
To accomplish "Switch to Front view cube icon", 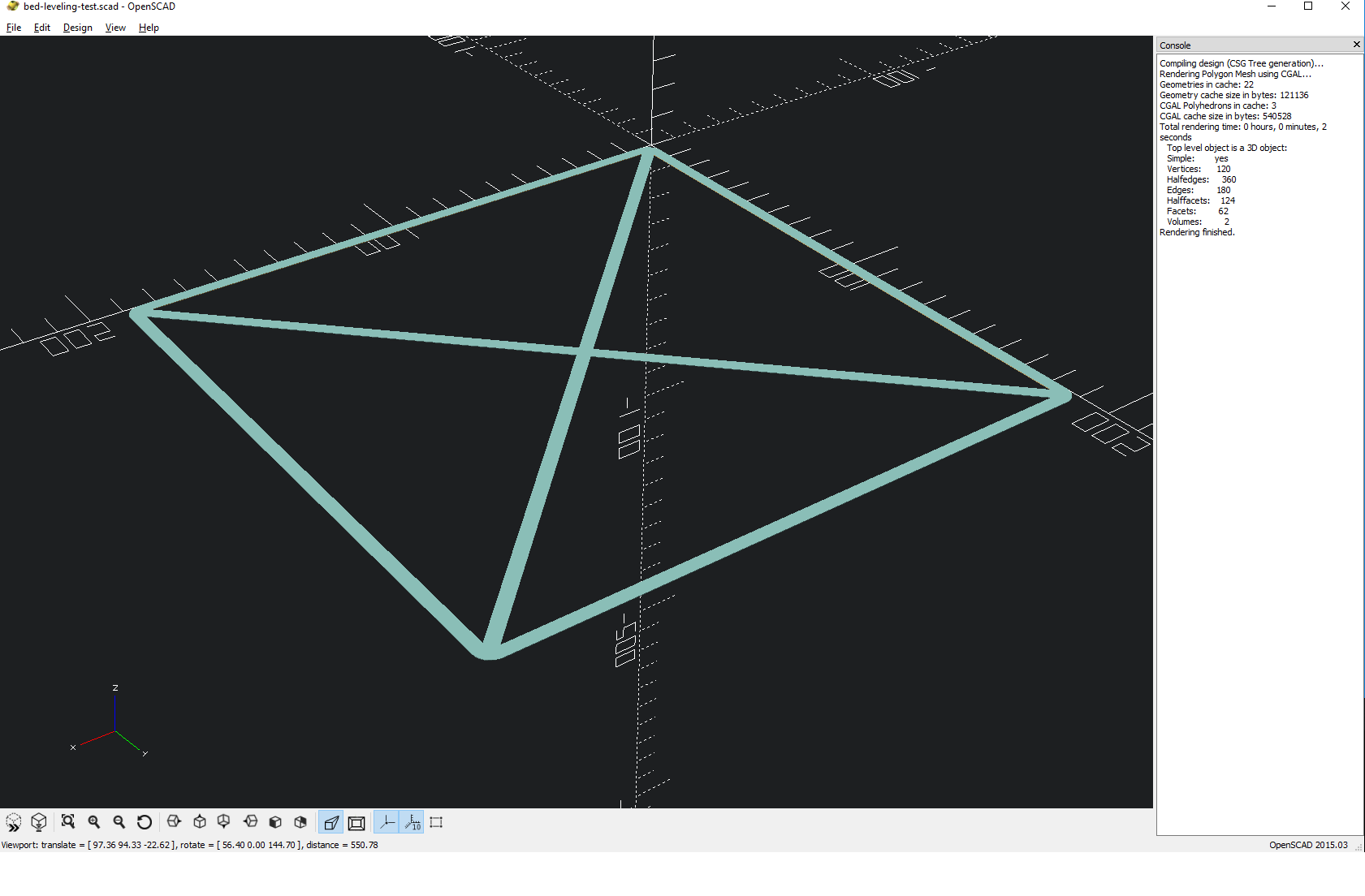I will [x=275, y=822].
